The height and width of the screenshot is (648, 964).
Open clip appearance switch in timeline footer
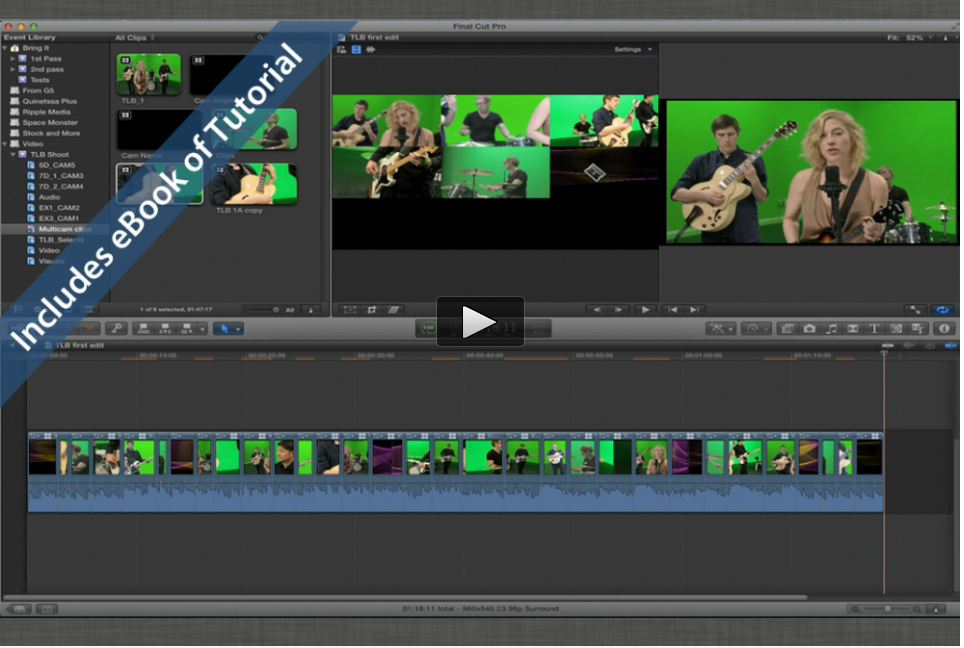coord(936,609)
